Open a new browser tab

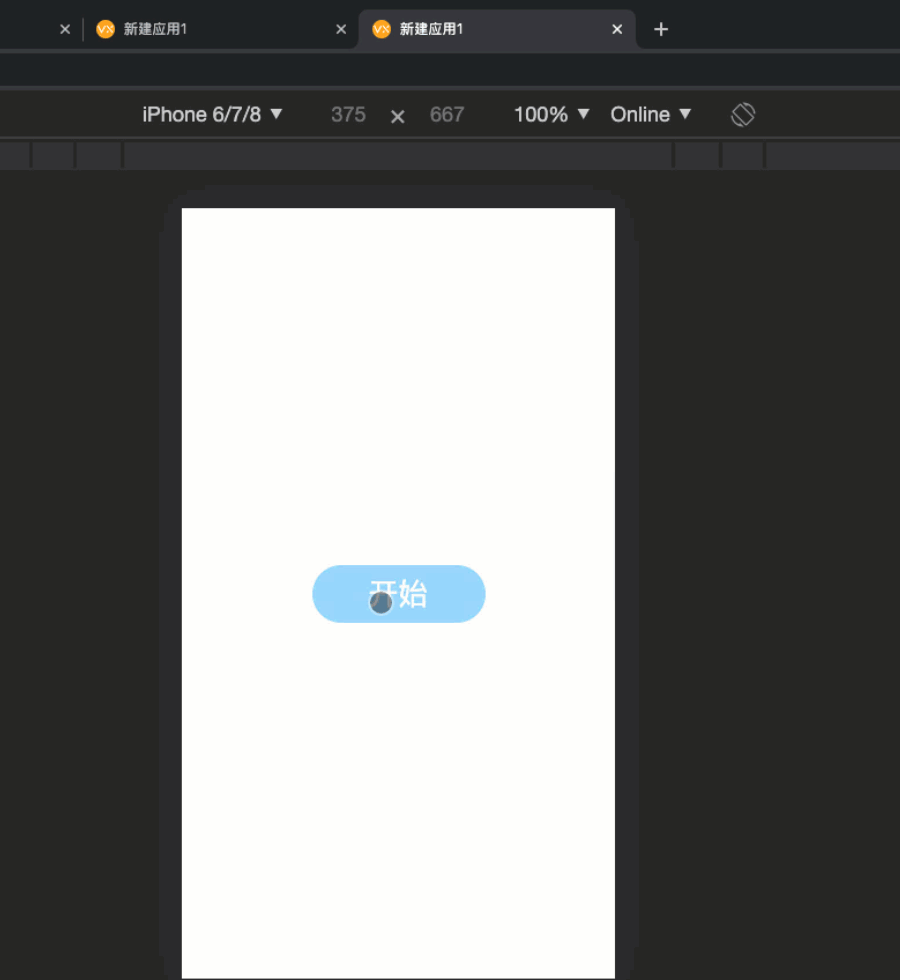(661, 29)
